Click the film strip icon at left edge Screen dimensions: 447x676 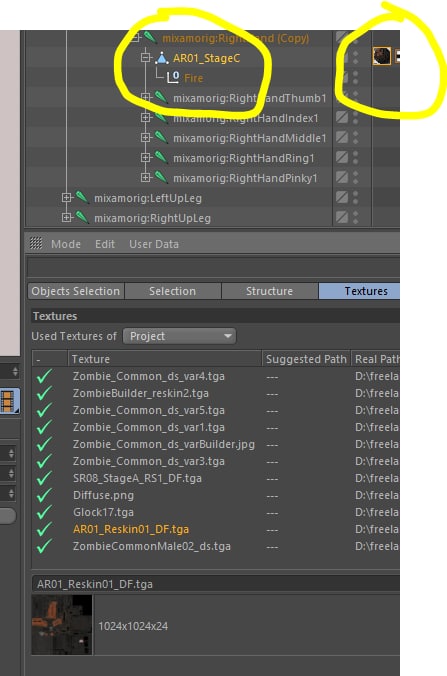(x=9, y=401)
